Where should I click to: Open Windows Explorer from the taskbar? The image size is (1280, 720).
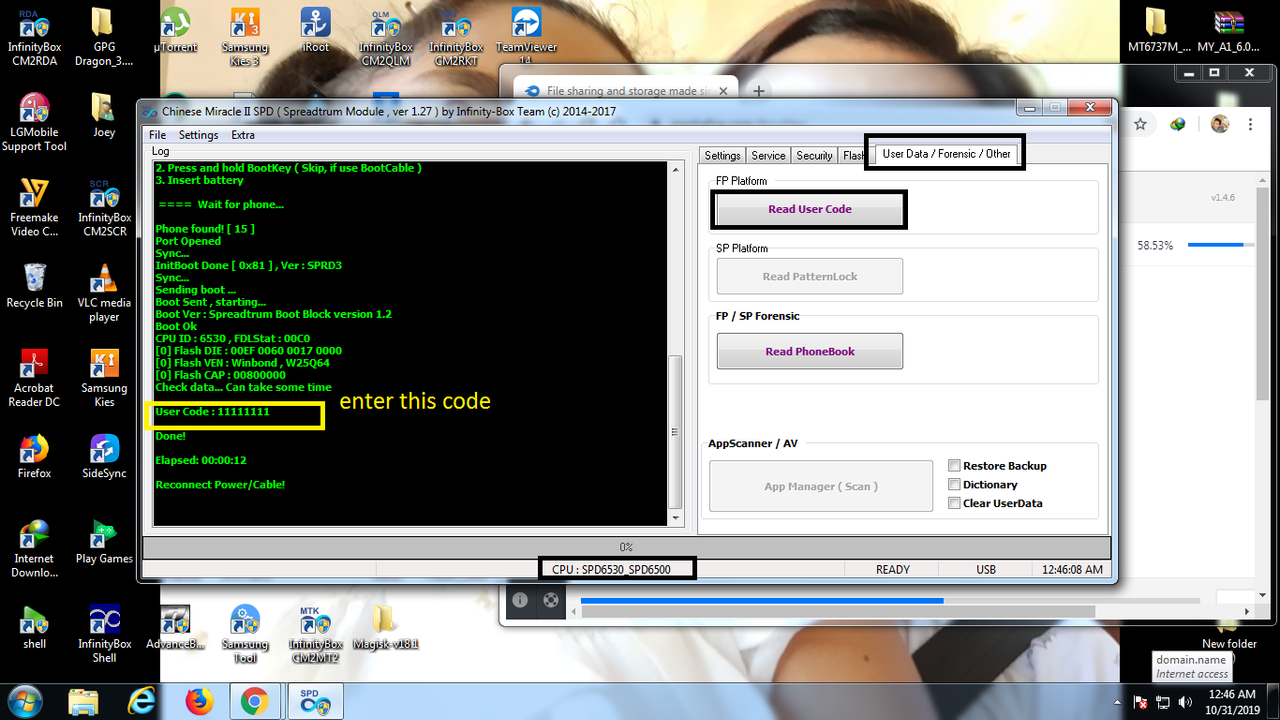point(85,702)
